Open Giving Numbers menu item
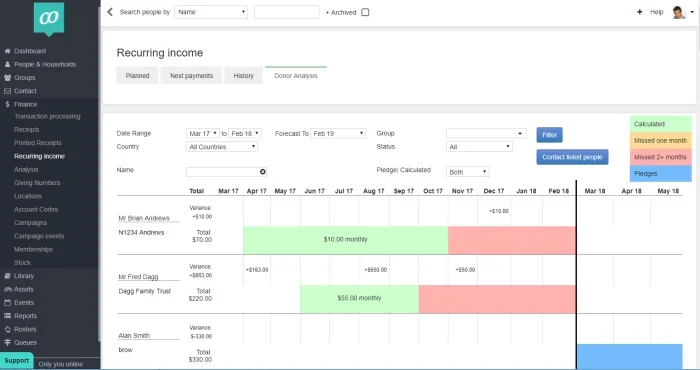 coord(37,183)
